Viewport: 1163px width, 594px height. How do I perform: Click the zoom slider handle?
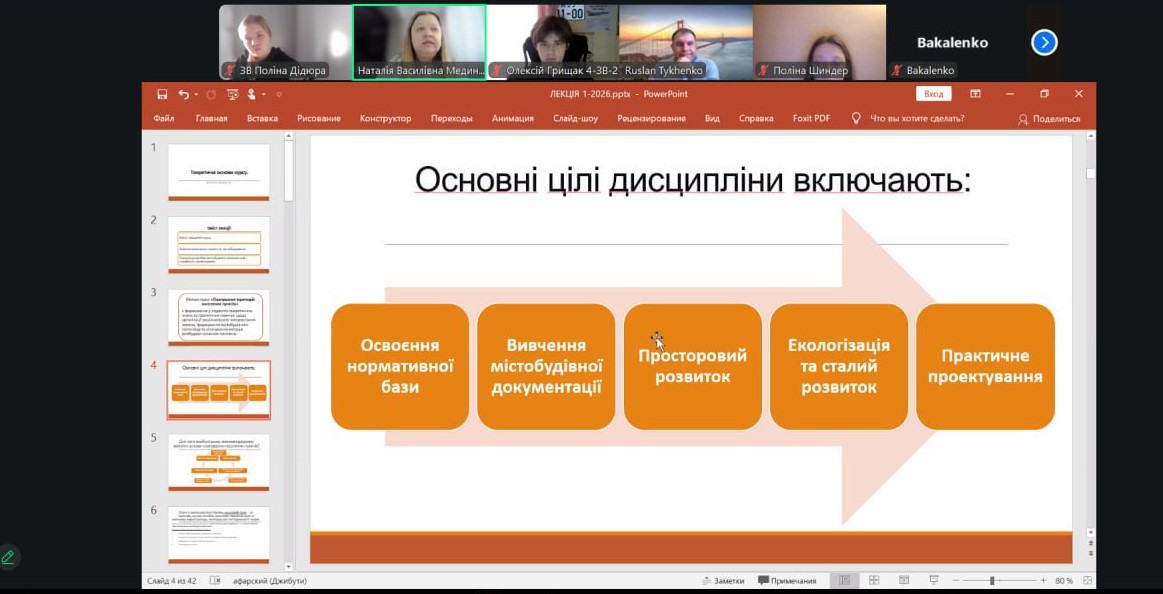pos(992,581)
